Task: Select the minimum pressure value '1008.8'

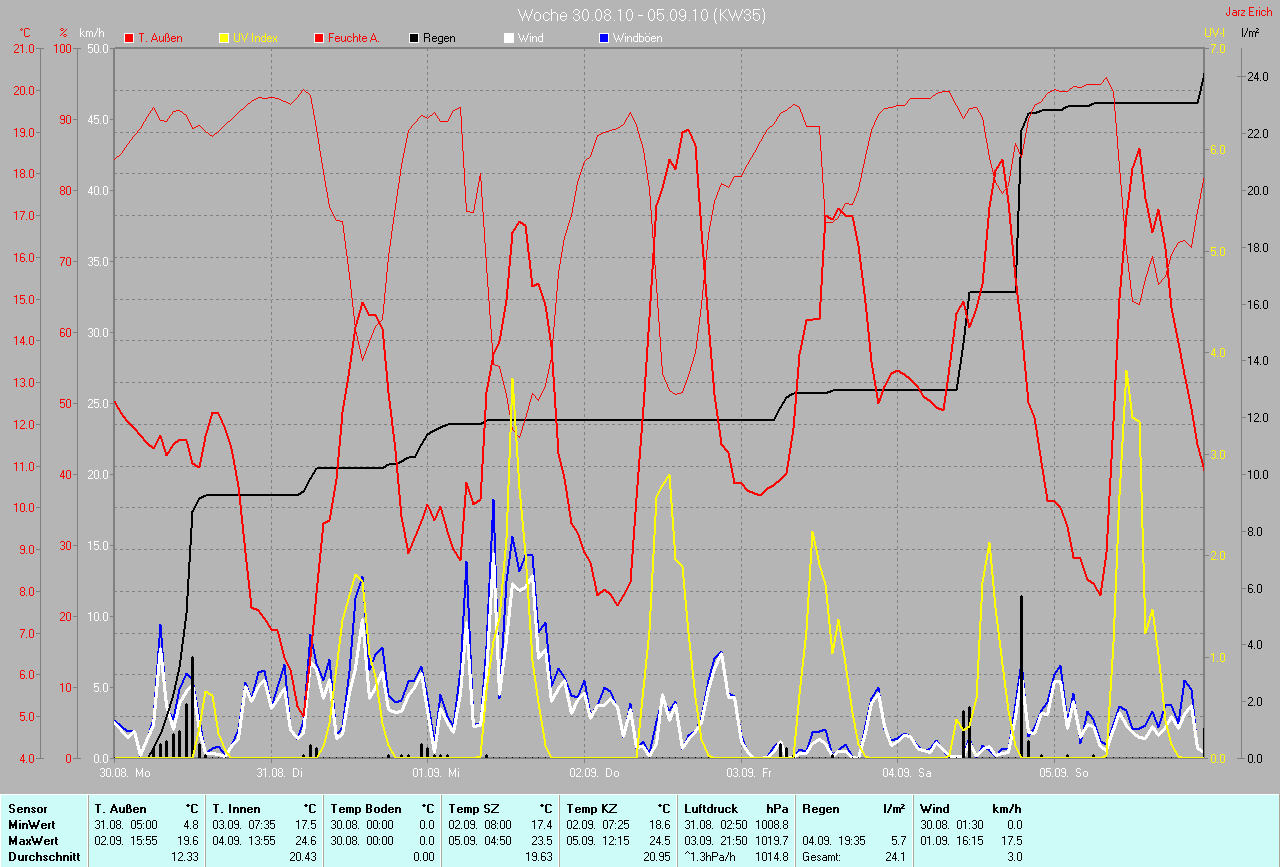Action: coord(771,824)
